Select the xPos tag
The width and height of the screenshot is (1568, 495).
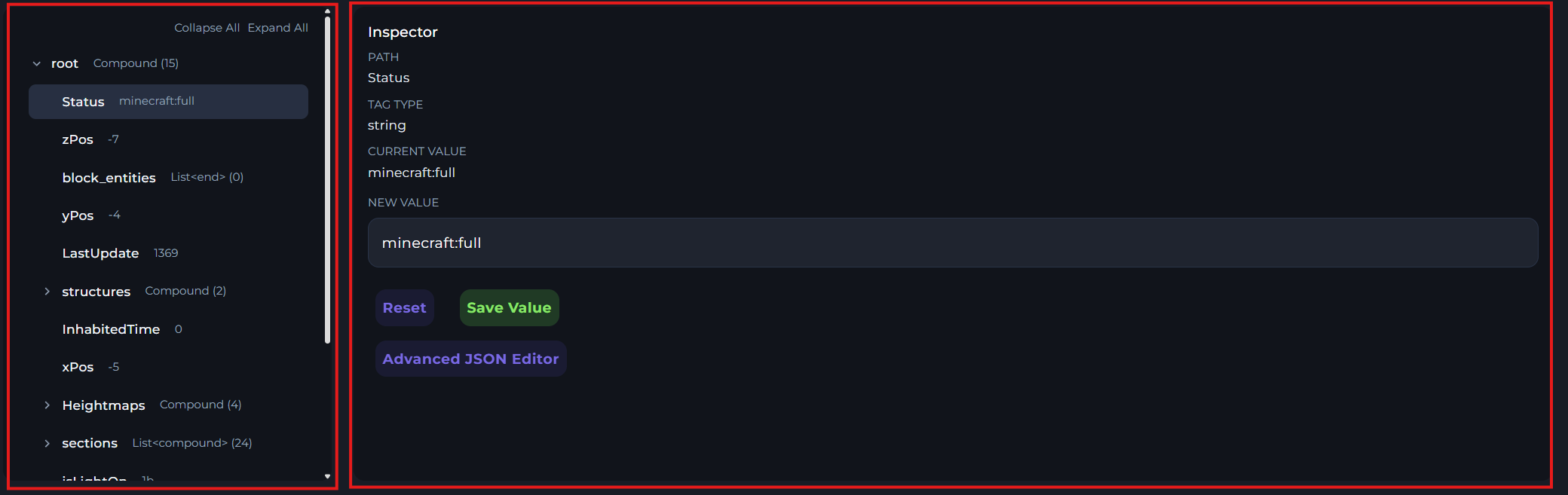point(78,367)
